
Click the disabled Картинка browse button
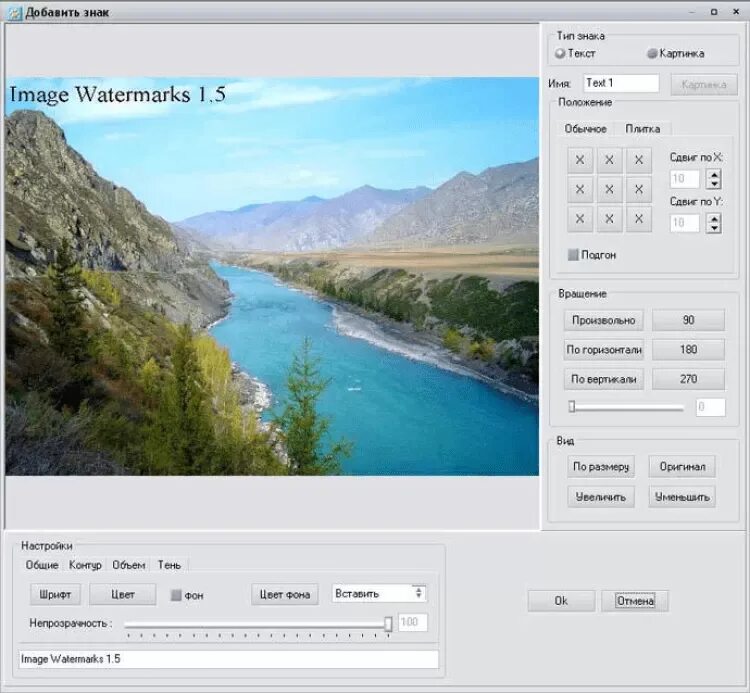click(x=704, y=85)
